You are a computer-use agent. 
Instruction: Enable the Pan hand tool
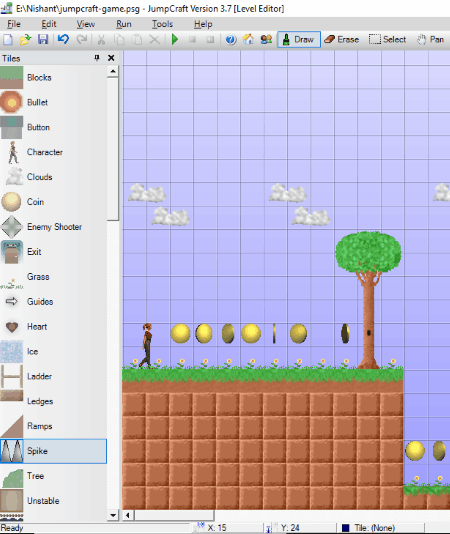click(x=430, y=40)
